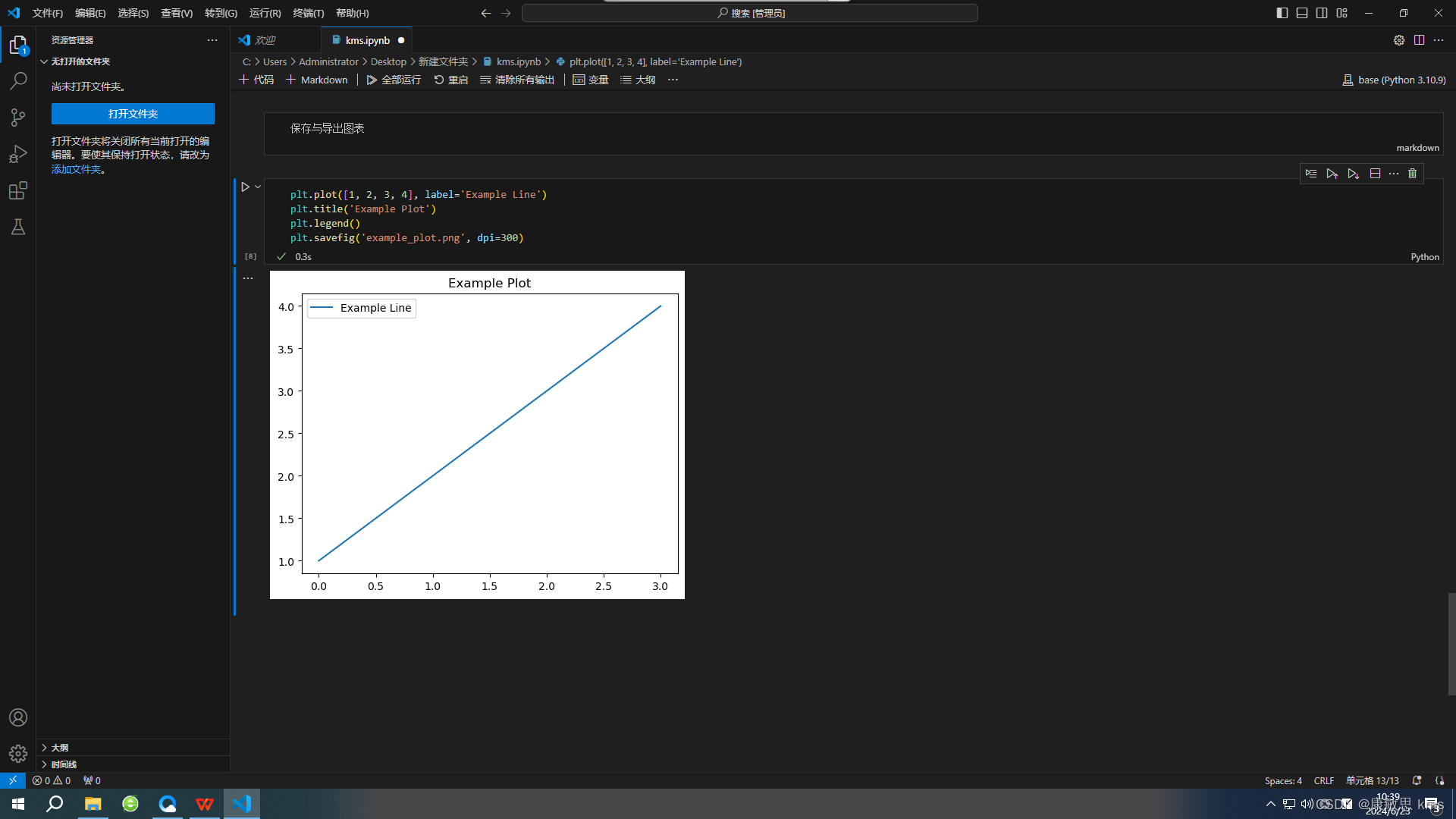
Task: Open the Testing flask view
Action: (18, 227)
